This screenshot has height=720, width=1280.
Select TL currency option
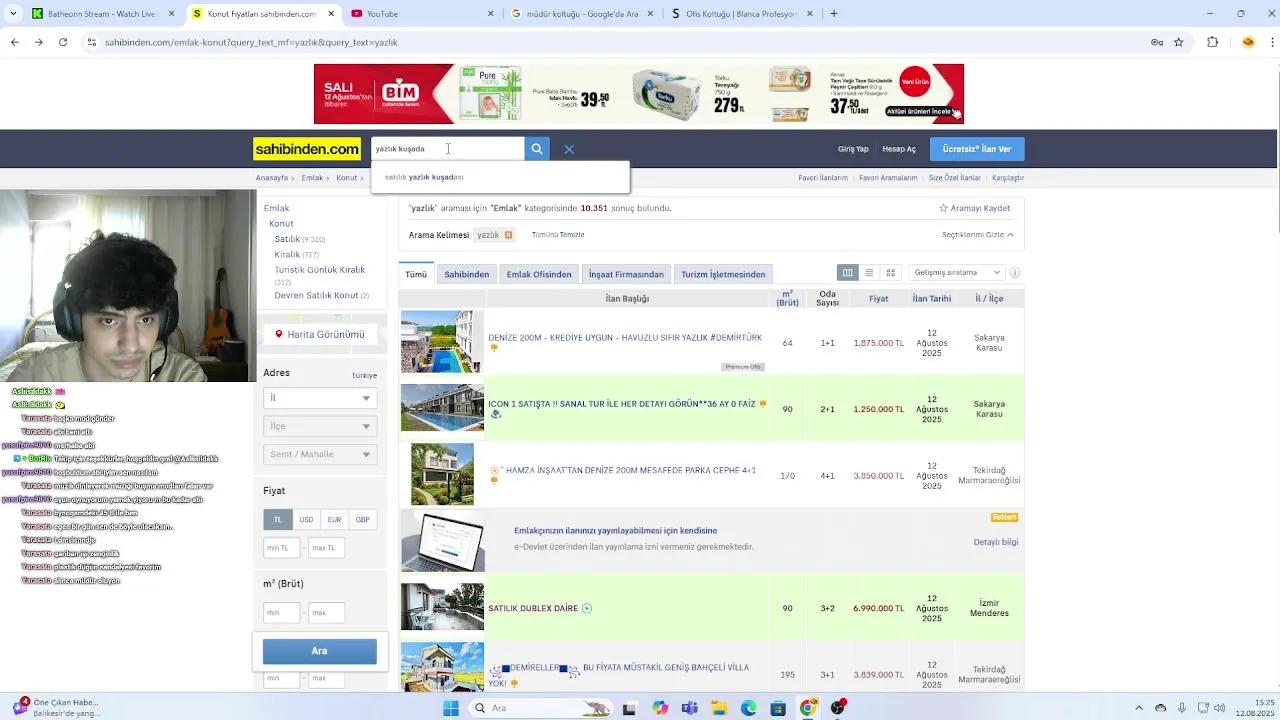(278, 519)
